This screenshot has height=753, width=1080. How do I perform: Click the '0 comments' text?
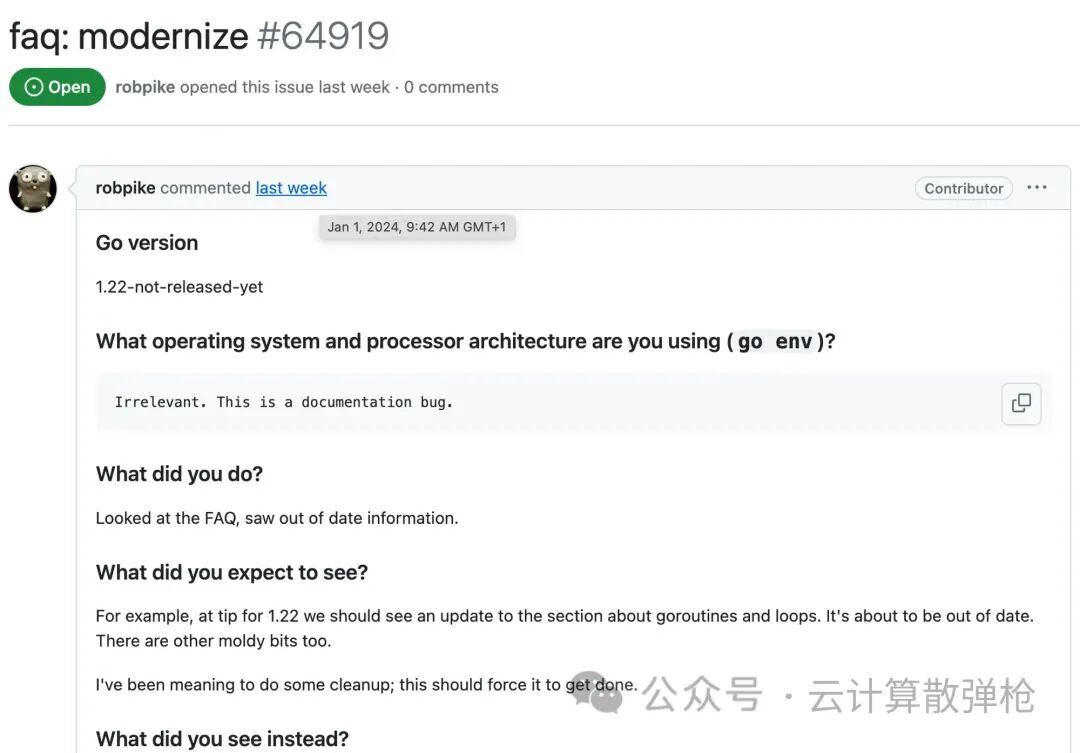coord(451,87)
